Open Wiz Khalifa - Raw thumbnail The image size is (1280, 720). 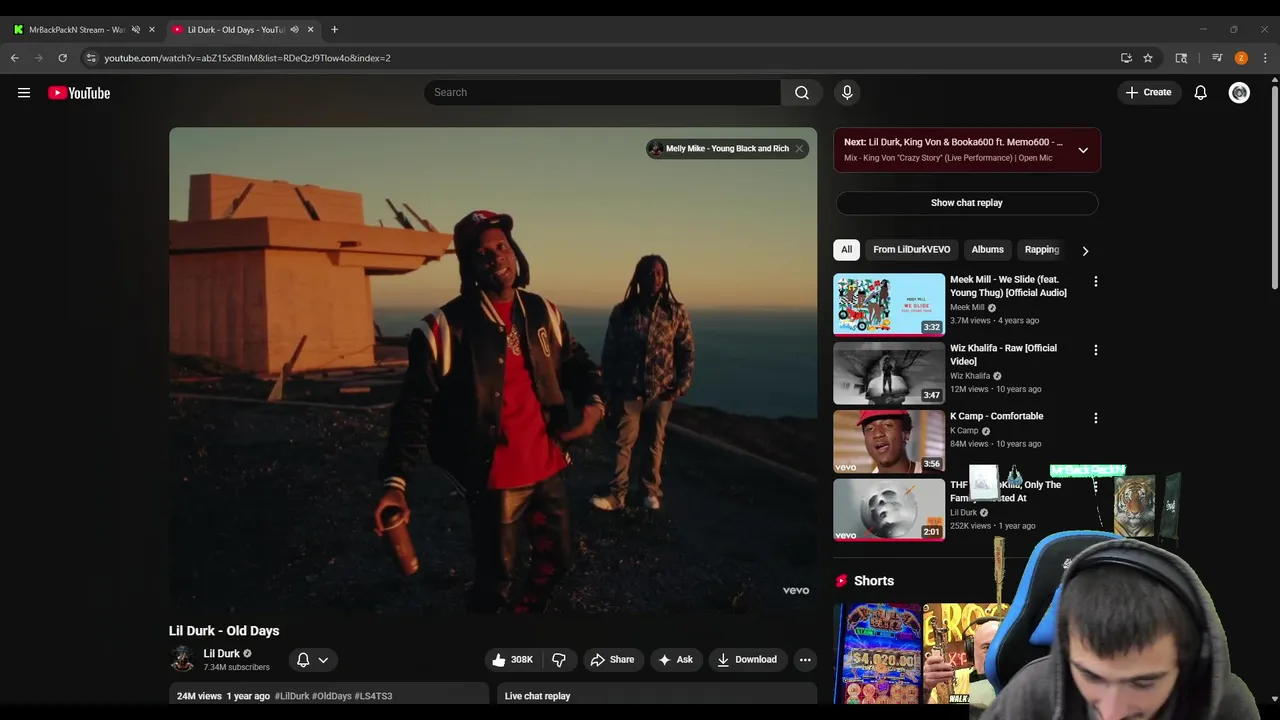[889, 373]
